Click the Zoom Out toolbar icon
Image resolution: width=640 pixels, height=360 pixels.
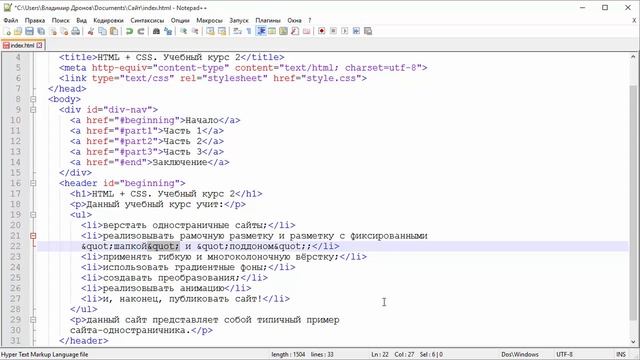tap(195, 31)
